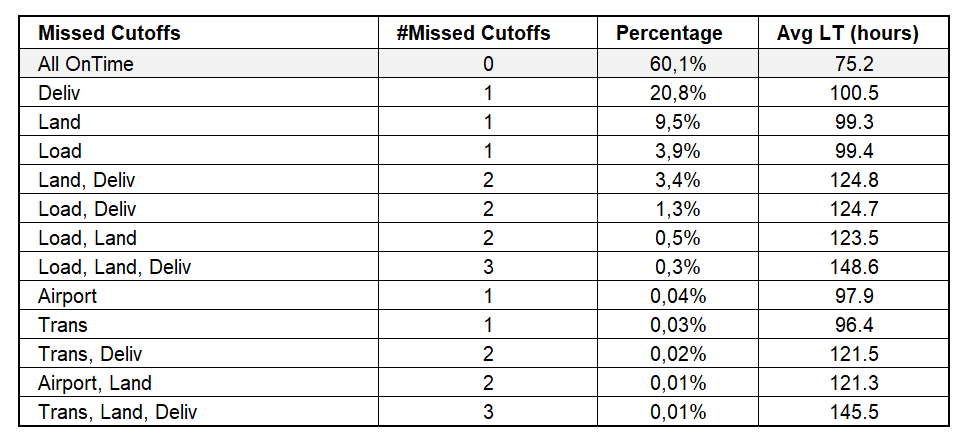Viewport: 973px width, 438px height.
Task: Click the Missed Cutoffs column header
Action: (x=109, y=33)
